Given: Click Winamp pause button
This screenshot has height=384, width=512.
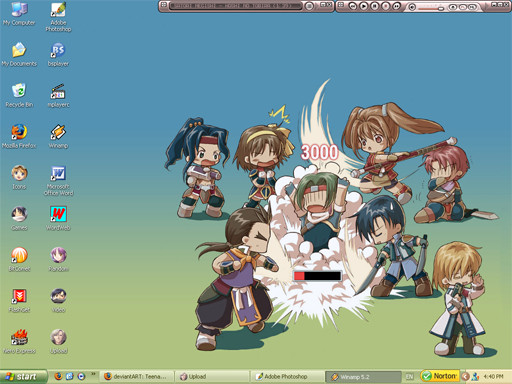Looking at the screenshot, I should 375,6.
